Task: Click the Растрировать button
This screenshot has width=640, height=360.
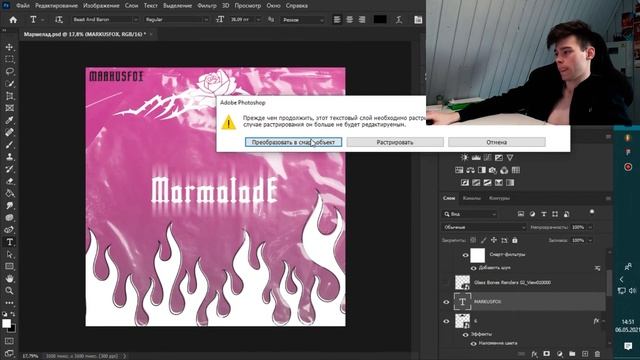Action: click(395, 142)
